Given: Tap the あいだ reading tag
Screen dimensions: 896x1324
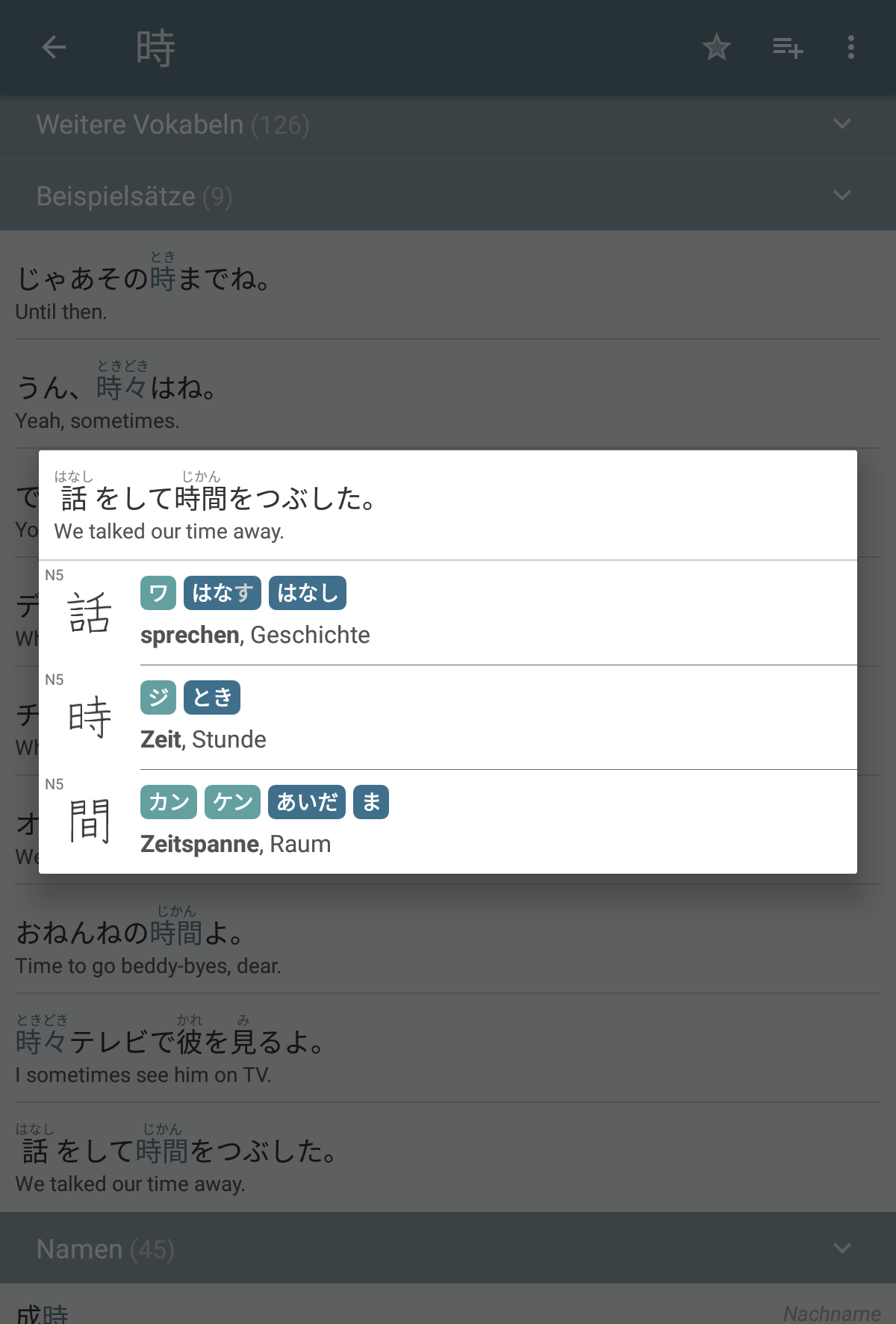Looking at the screenshot, I should click(x=307, y=802).
